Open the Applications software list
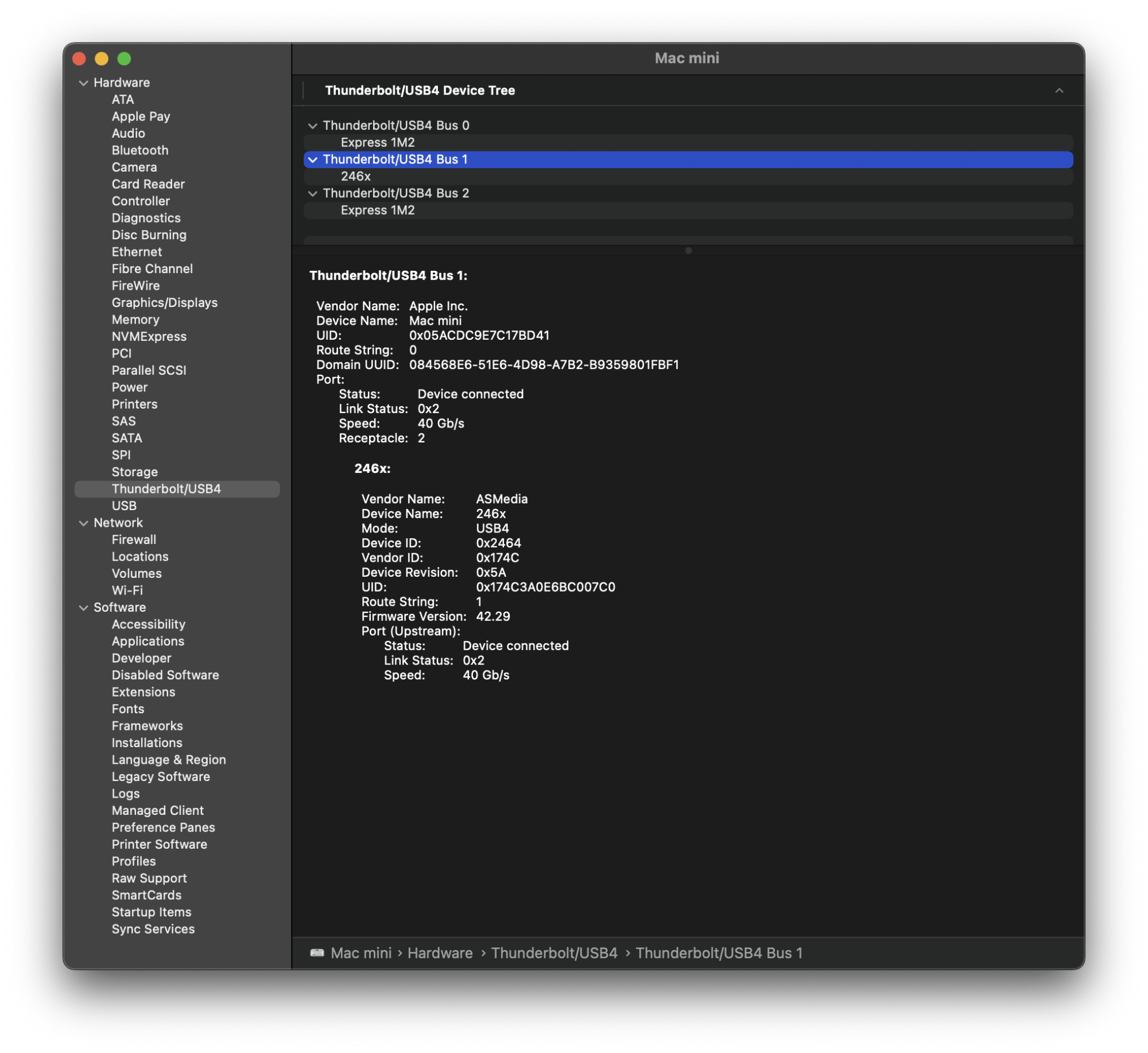Viewport: 1148px width, 1053px height. [148, 642]
